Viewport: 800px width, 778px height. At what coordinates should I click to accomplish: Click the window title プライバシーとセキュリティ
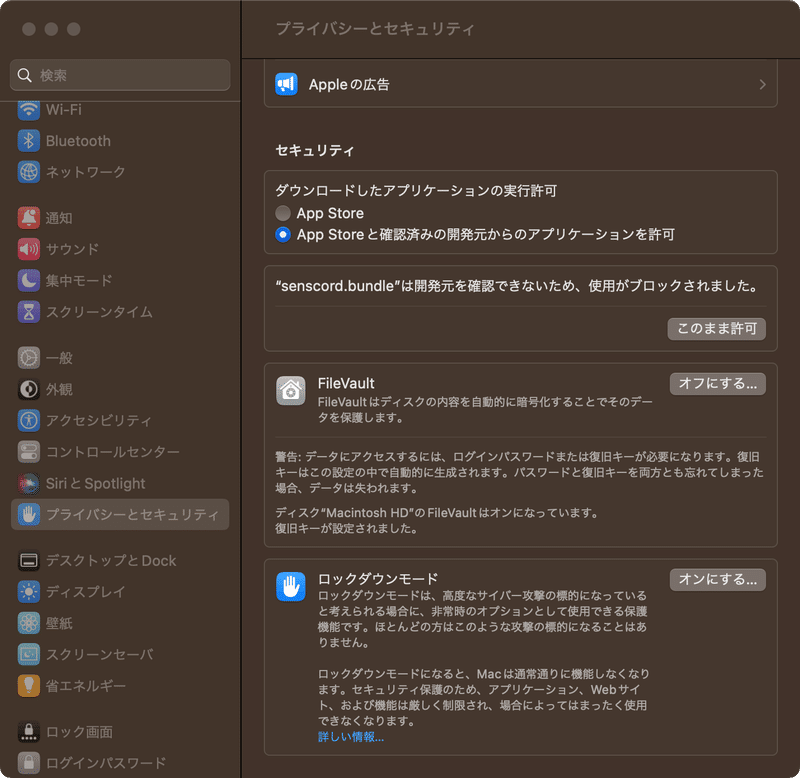click(x=375, y=29)
